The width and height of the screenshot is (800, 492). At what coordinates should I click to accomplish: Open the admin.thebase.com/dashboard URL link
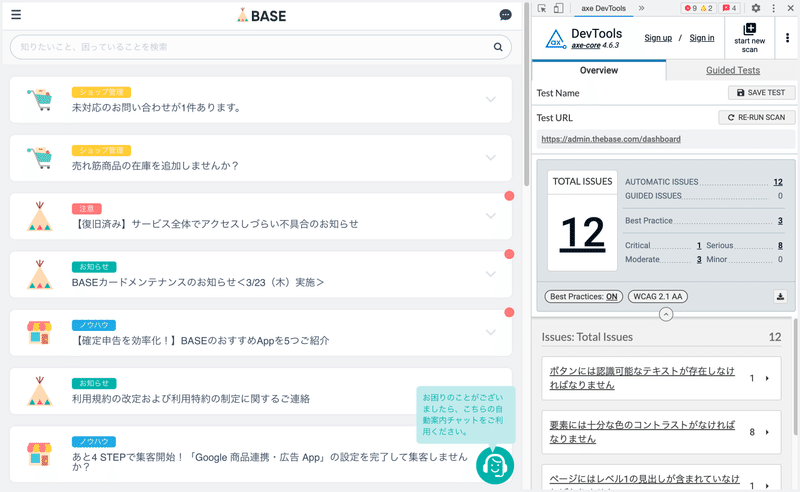(x=611, y=139)
